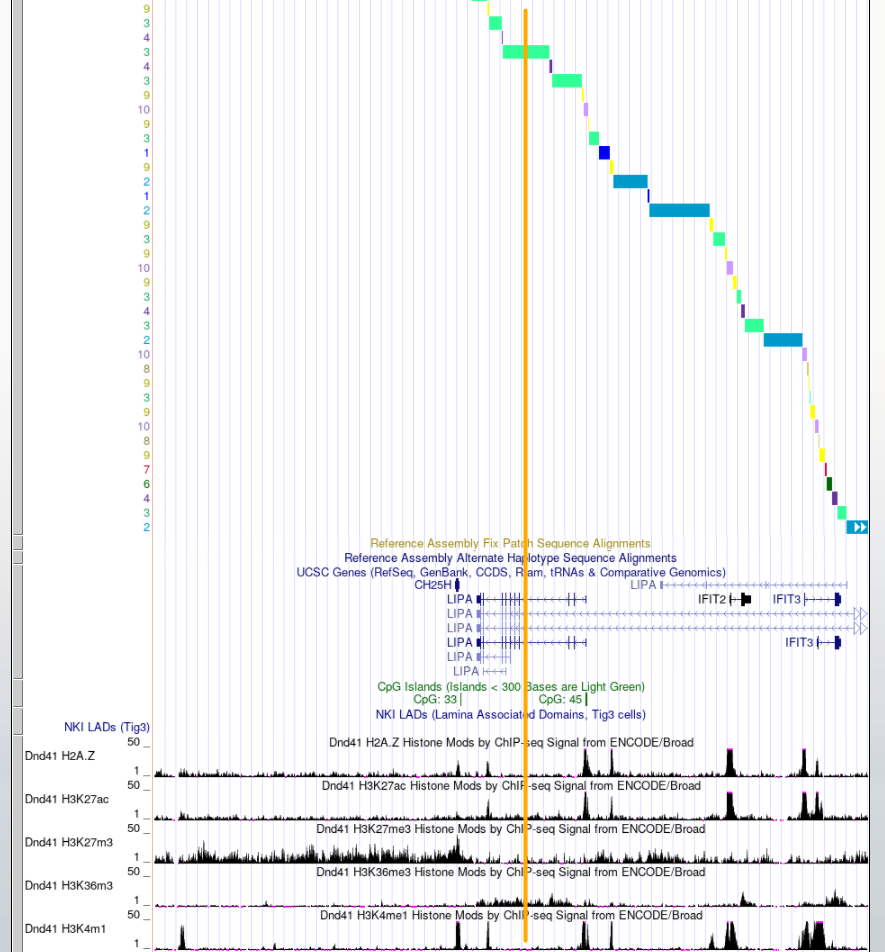Screen dimensions: 885x952
Task: Click the CpG: 45 island marker
Action: [586, 699]
